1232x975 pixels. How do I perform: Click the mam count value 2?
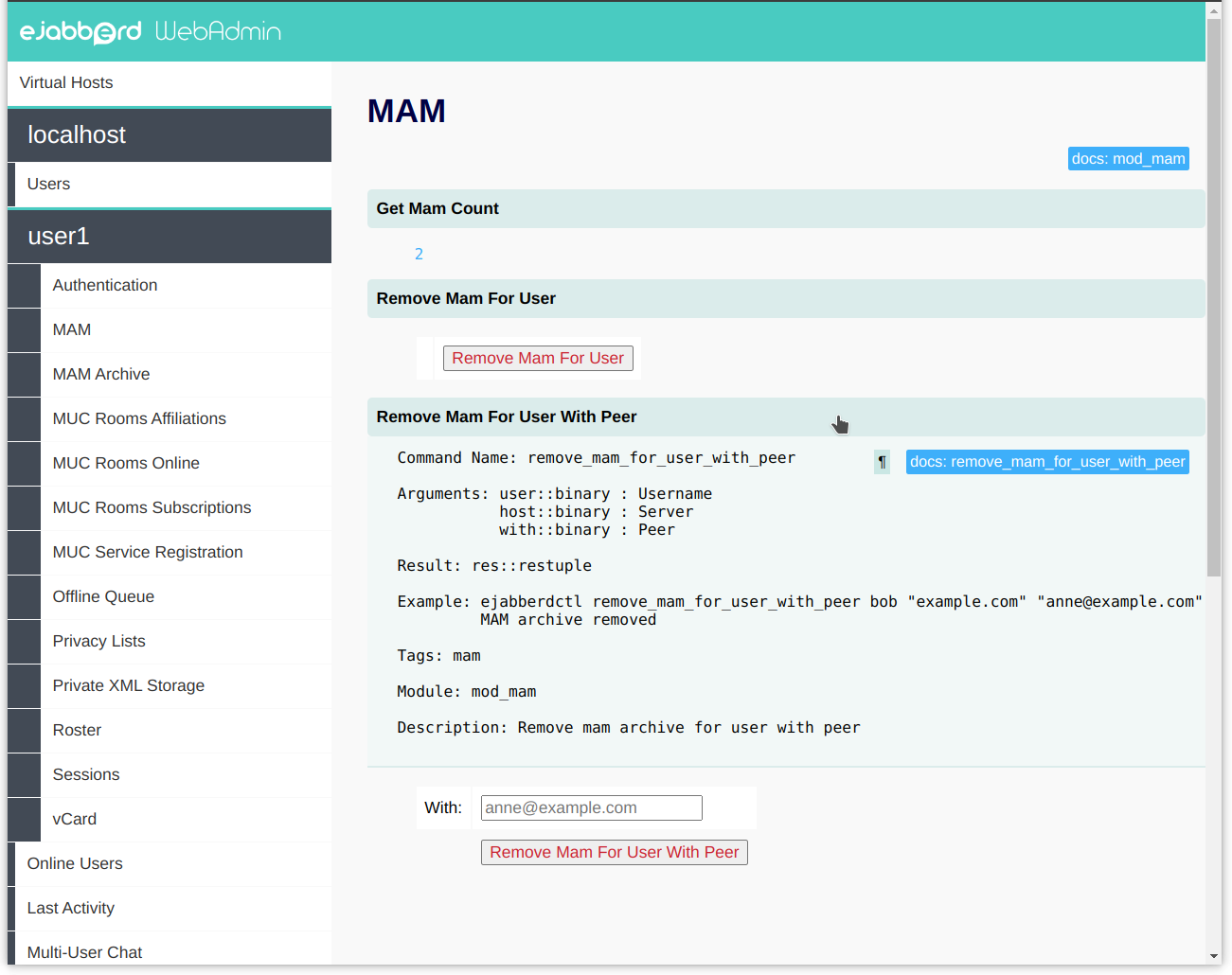coord(419,255)
